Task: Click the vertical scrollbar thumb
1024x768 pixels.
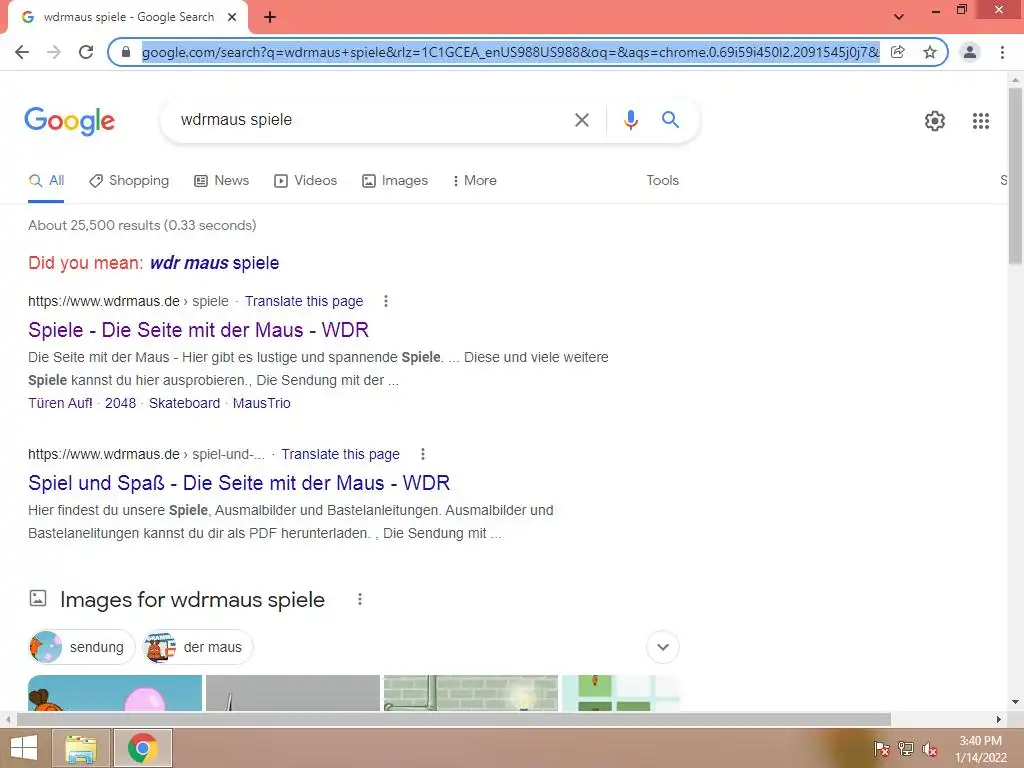Action: click(x=1015, y=175)
